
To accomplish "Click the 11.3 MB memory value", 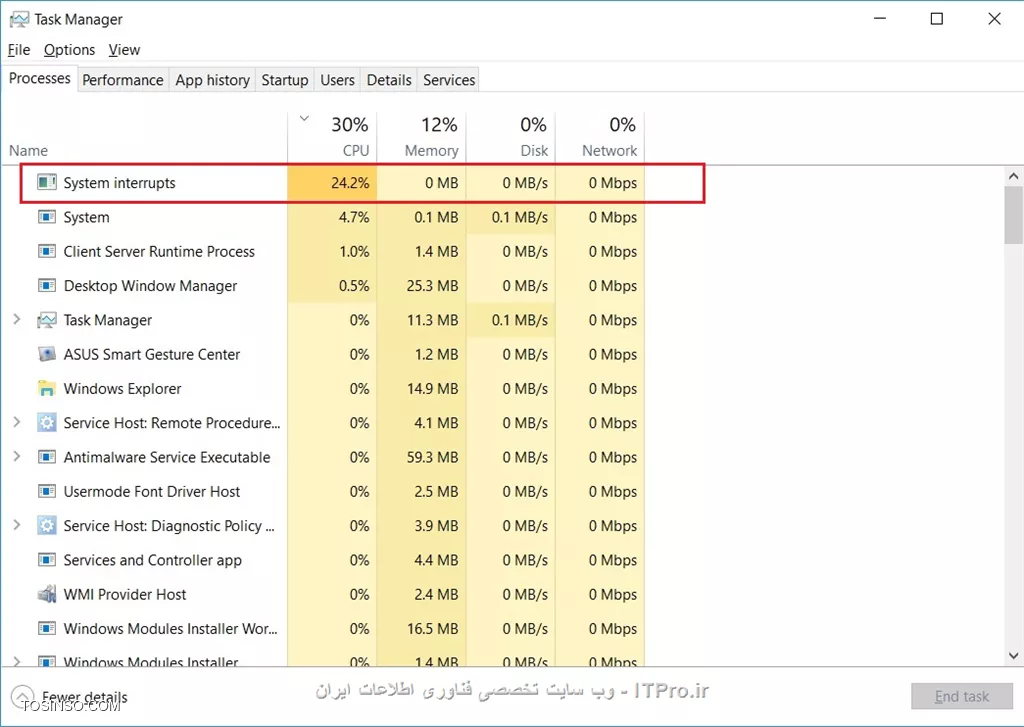I will pos(432,320).
